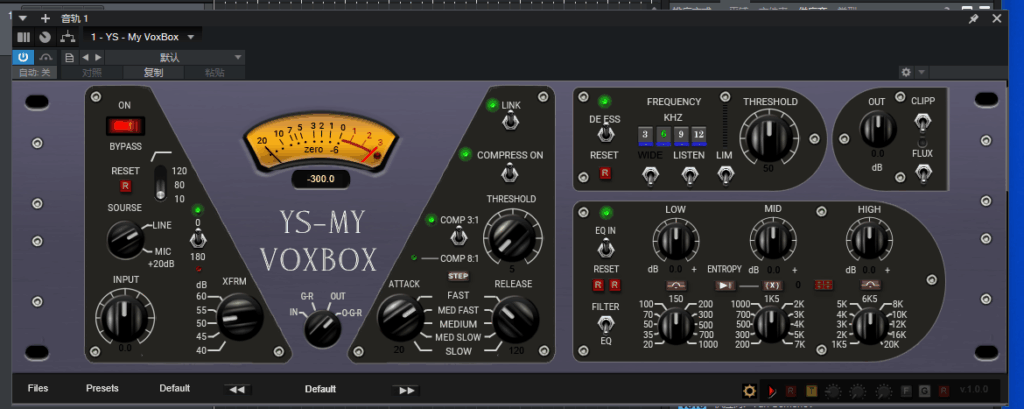Click the ENTROPY play-step button

point(725,286)
